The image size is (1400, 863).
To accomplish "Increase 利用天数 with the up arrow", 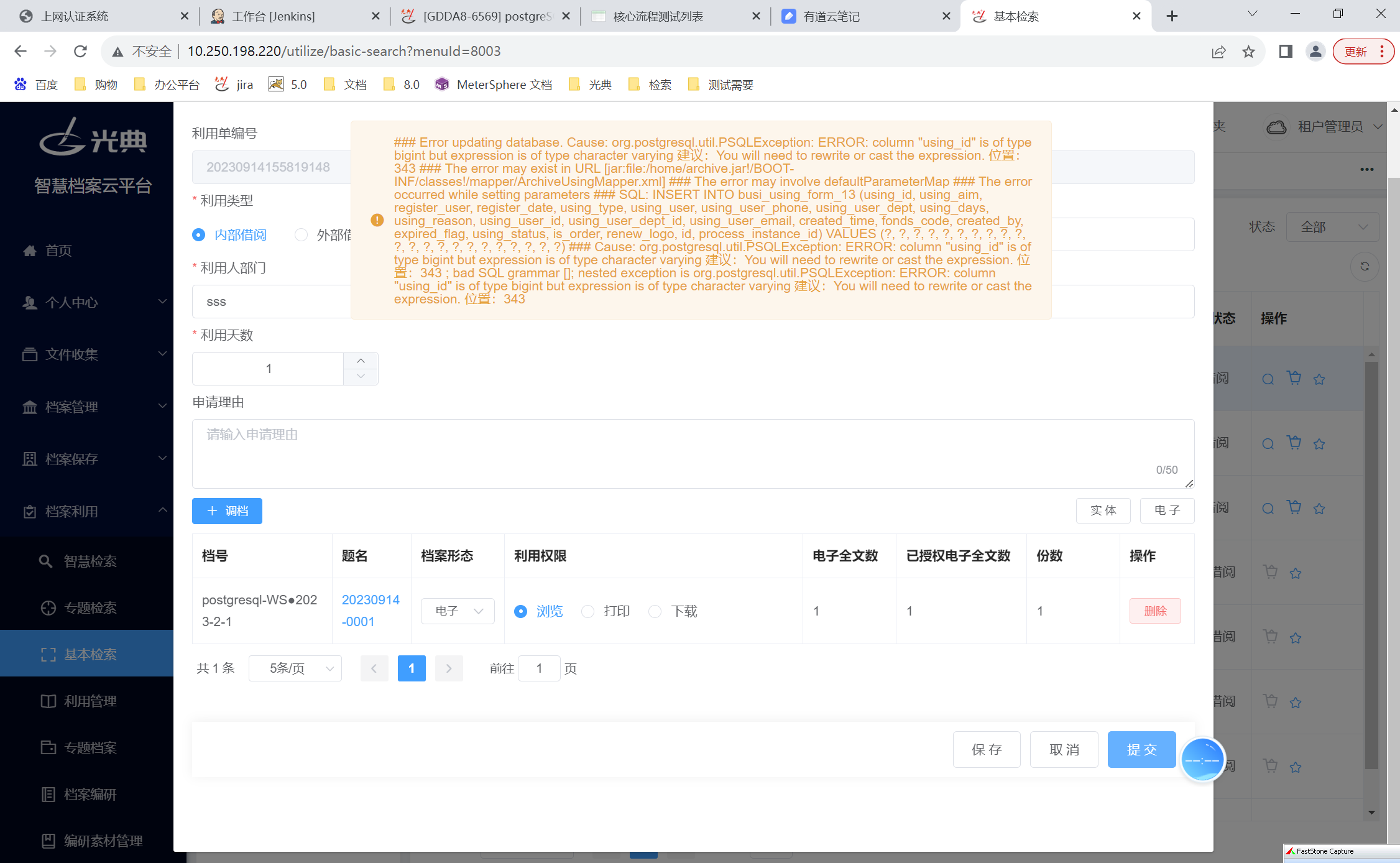I will pos(361,361).
